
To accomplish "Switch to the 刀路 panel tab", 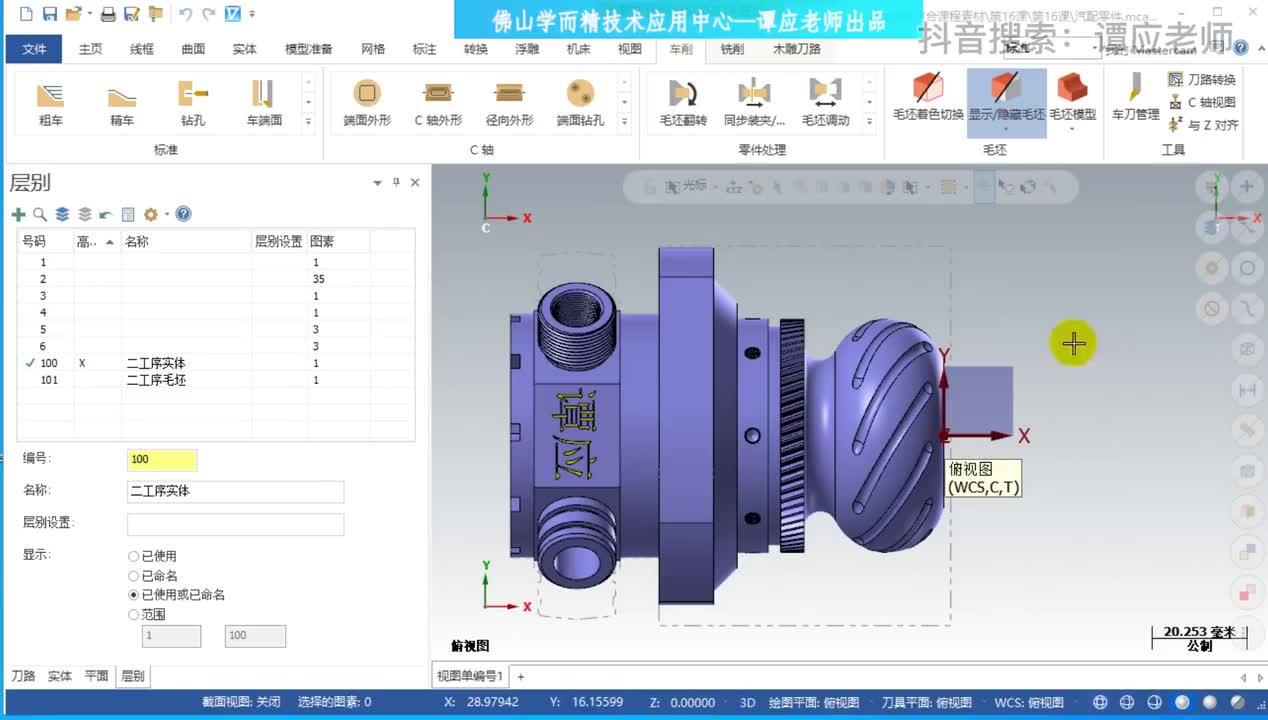I will click(x=23, y=676).
